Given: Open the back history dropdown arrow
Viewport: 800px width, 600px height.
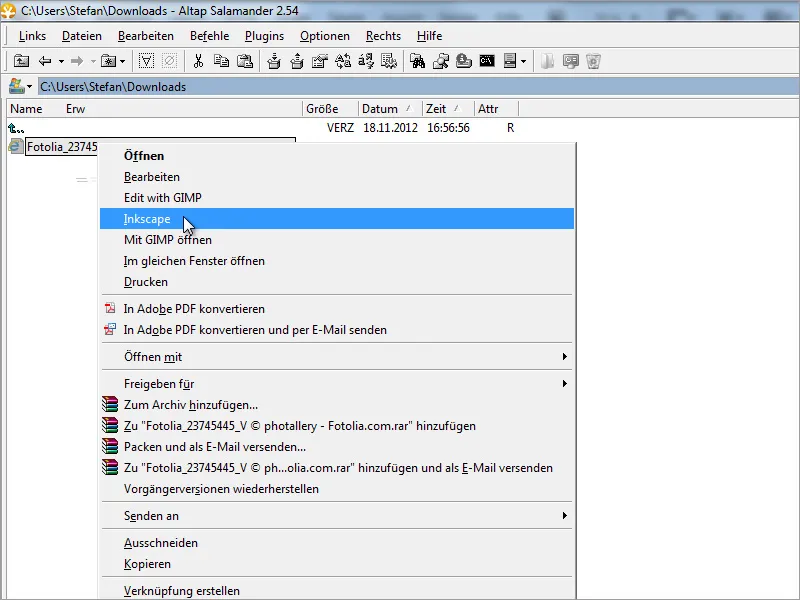Looking at the screenshot, I should 61,62.
